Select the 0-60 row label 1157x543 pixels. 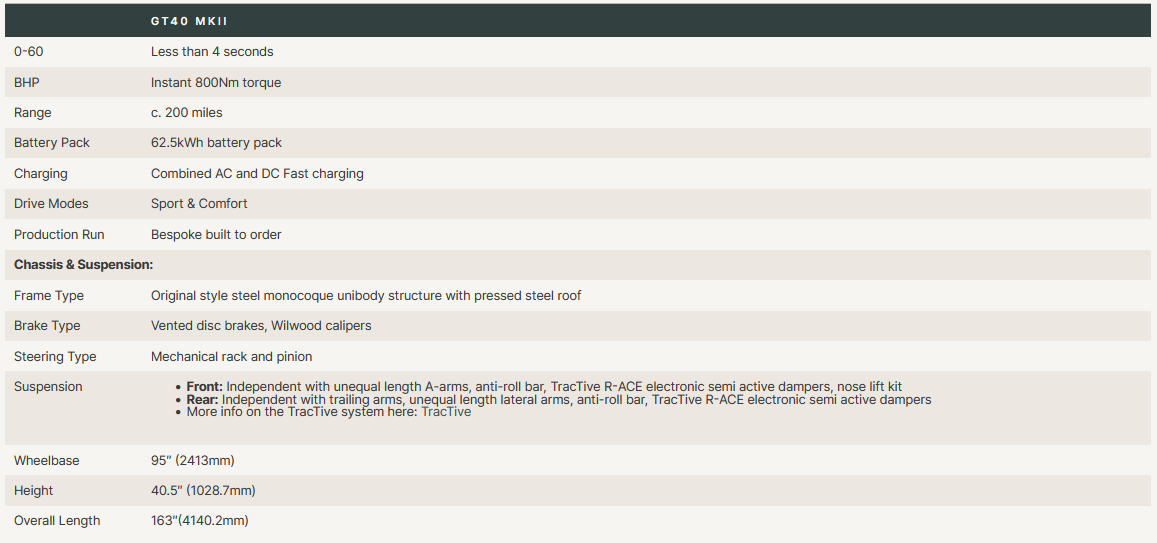(28, 51)
